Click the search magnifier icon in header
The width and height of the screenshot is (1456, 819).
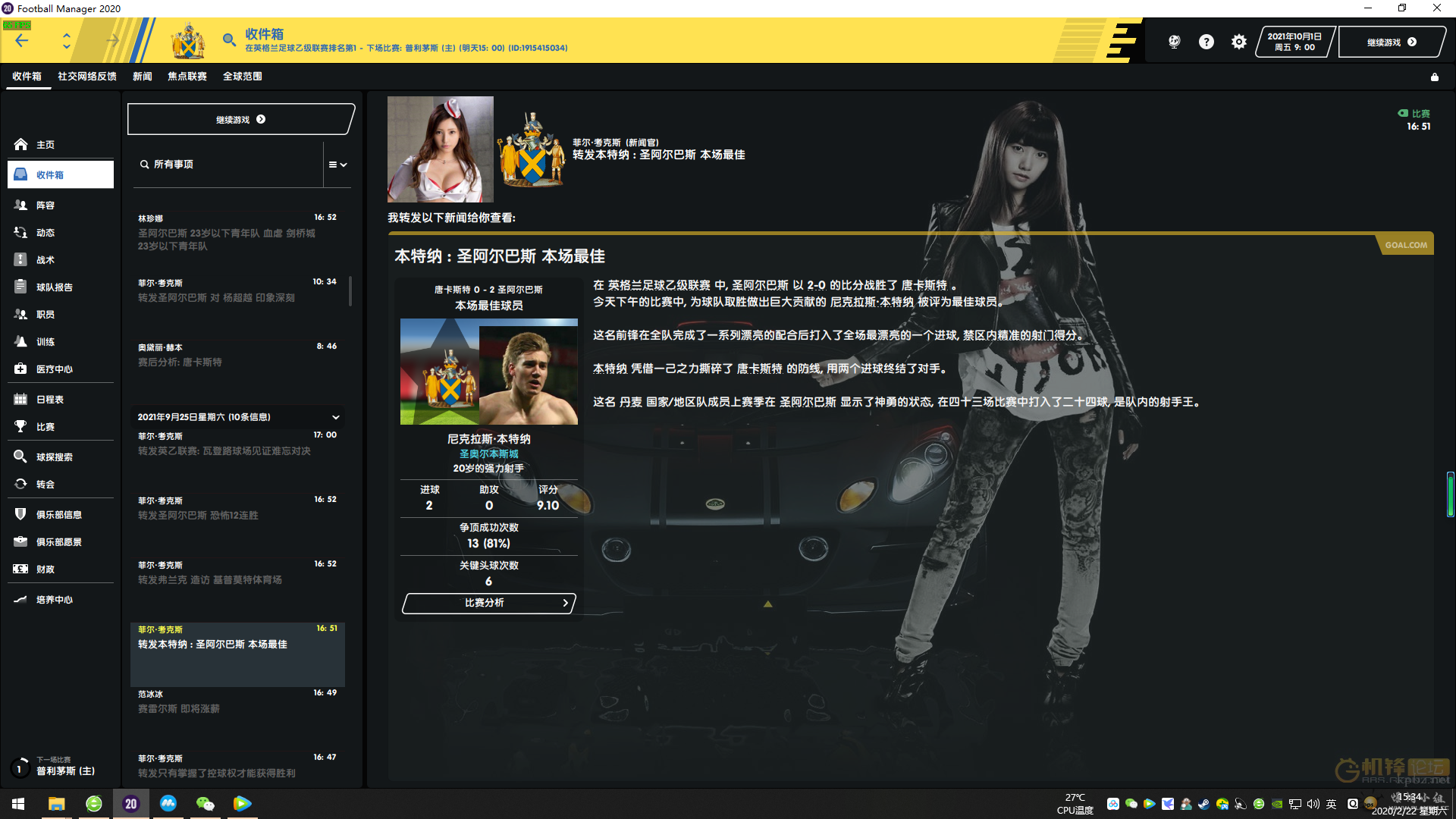[228, 39]
